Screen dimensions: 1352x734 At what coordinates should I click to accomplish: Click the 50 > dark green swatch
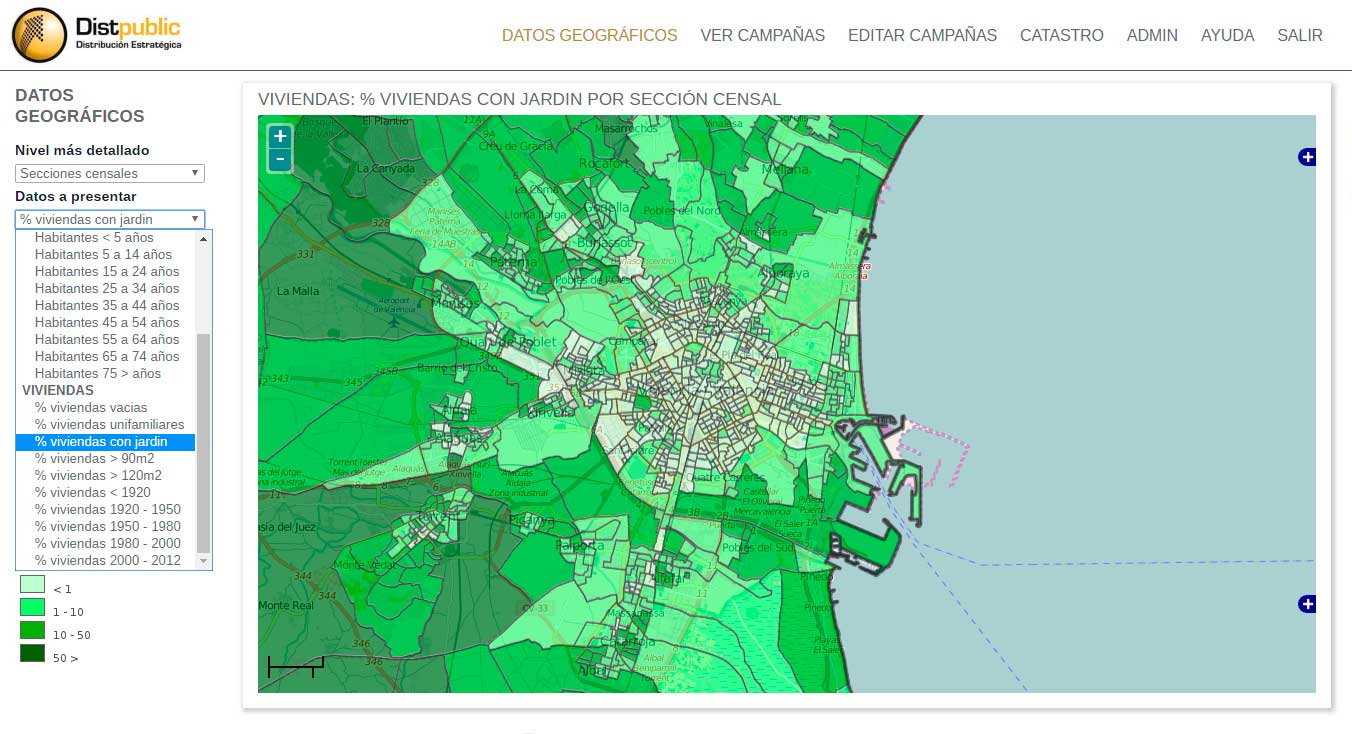tap(33, 653)
